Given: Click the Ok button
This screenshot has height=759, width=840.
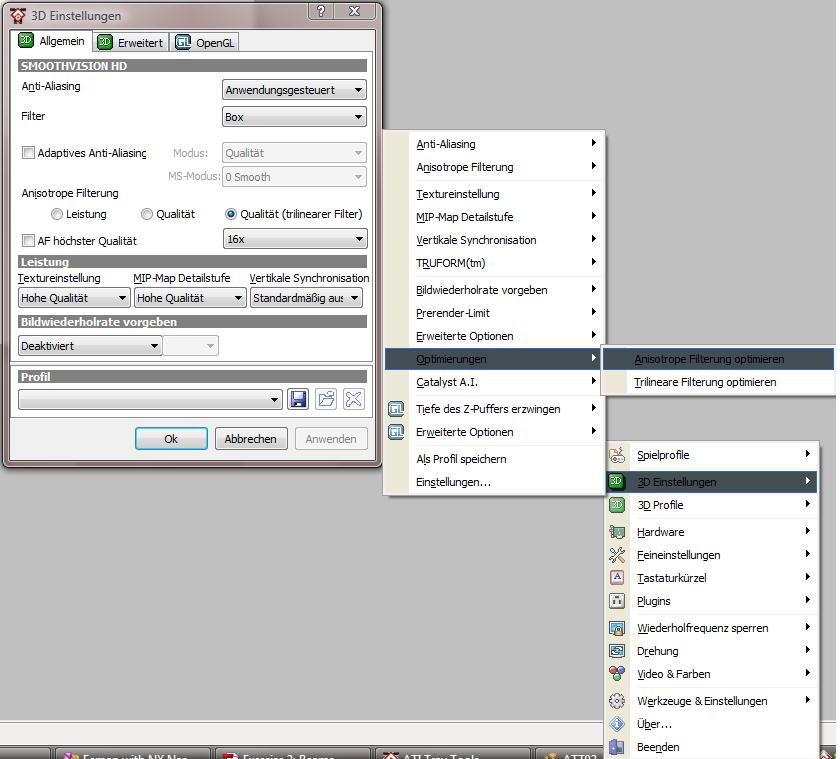Looking at the screenshot, I should [x=171, y=439].
